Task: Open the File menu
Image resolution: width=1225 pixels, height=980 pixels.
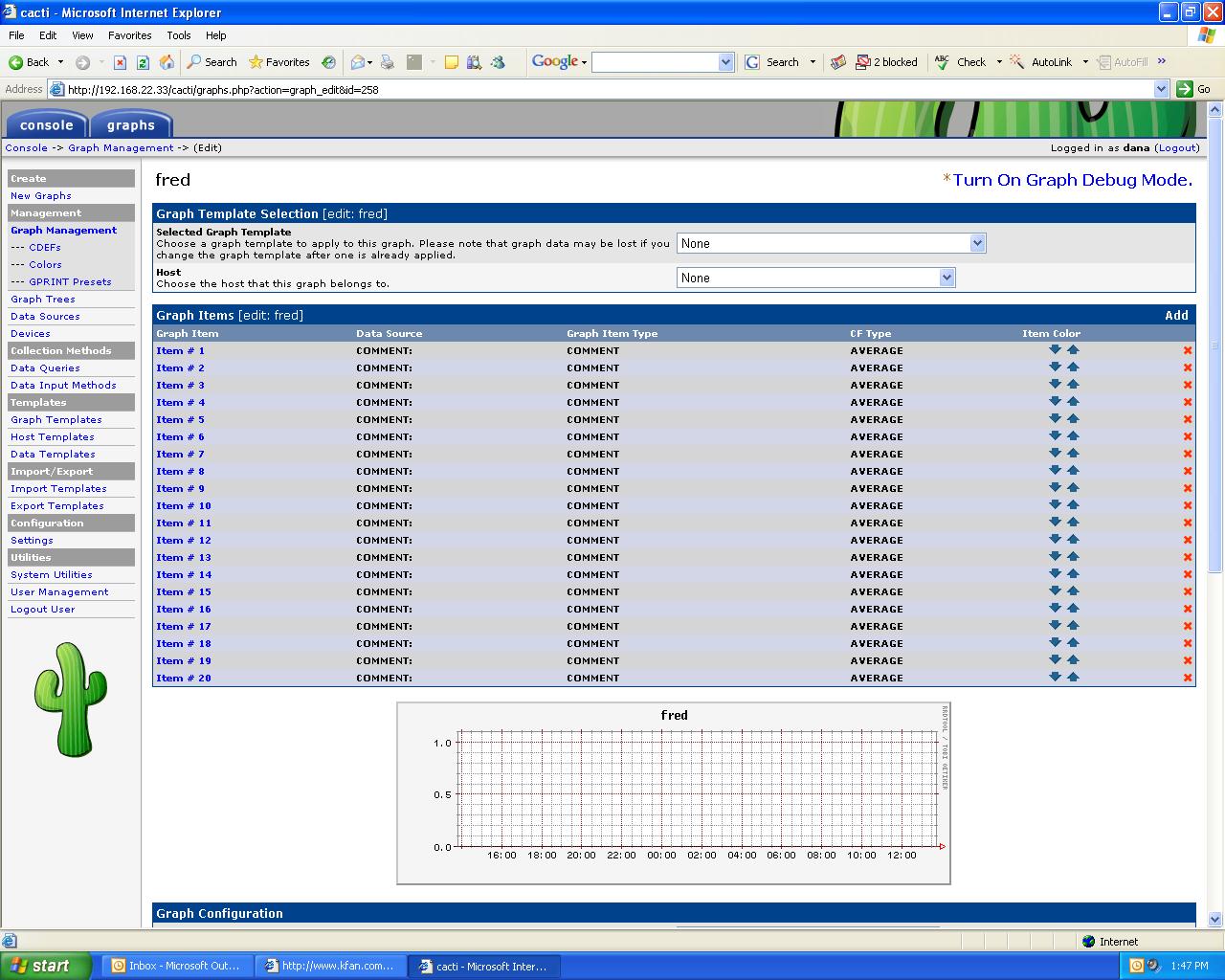Action: tap(16, 35)
